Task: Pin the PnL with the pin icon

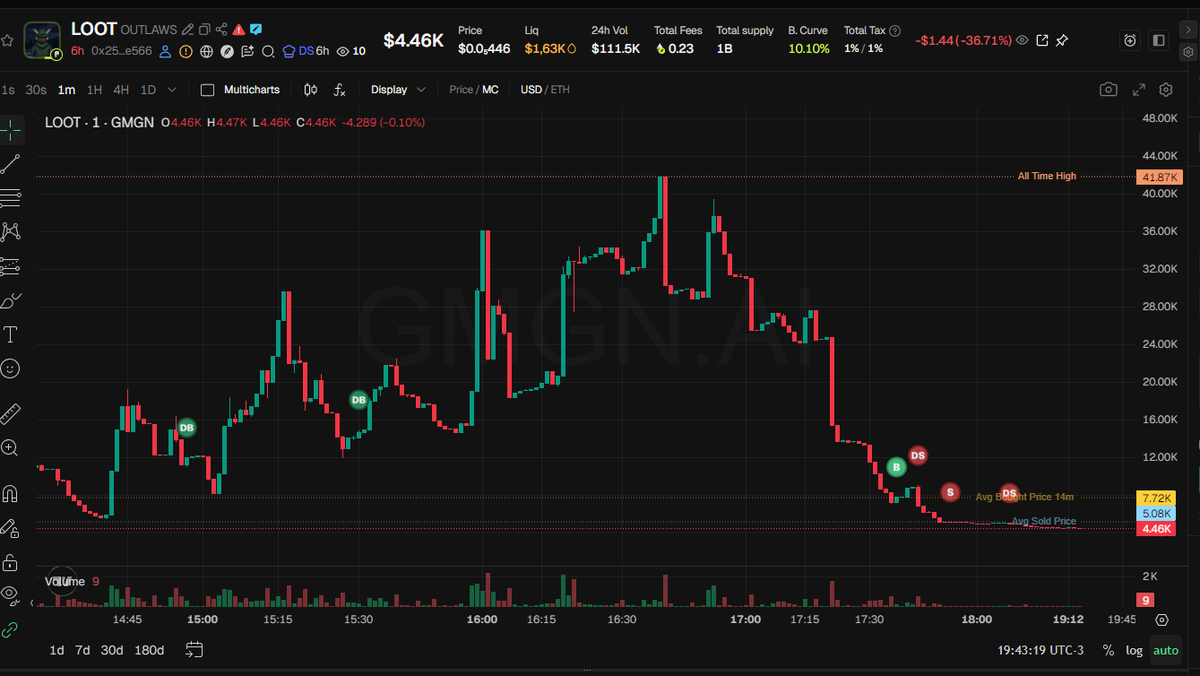Action: (x=1062, y=41)
